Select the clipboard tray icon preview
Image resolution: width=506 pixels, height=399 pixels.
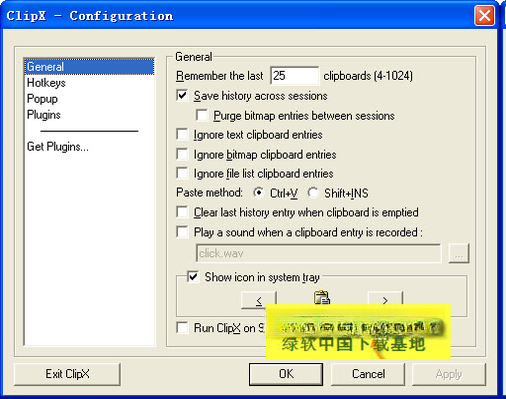(x=322, y=297)
